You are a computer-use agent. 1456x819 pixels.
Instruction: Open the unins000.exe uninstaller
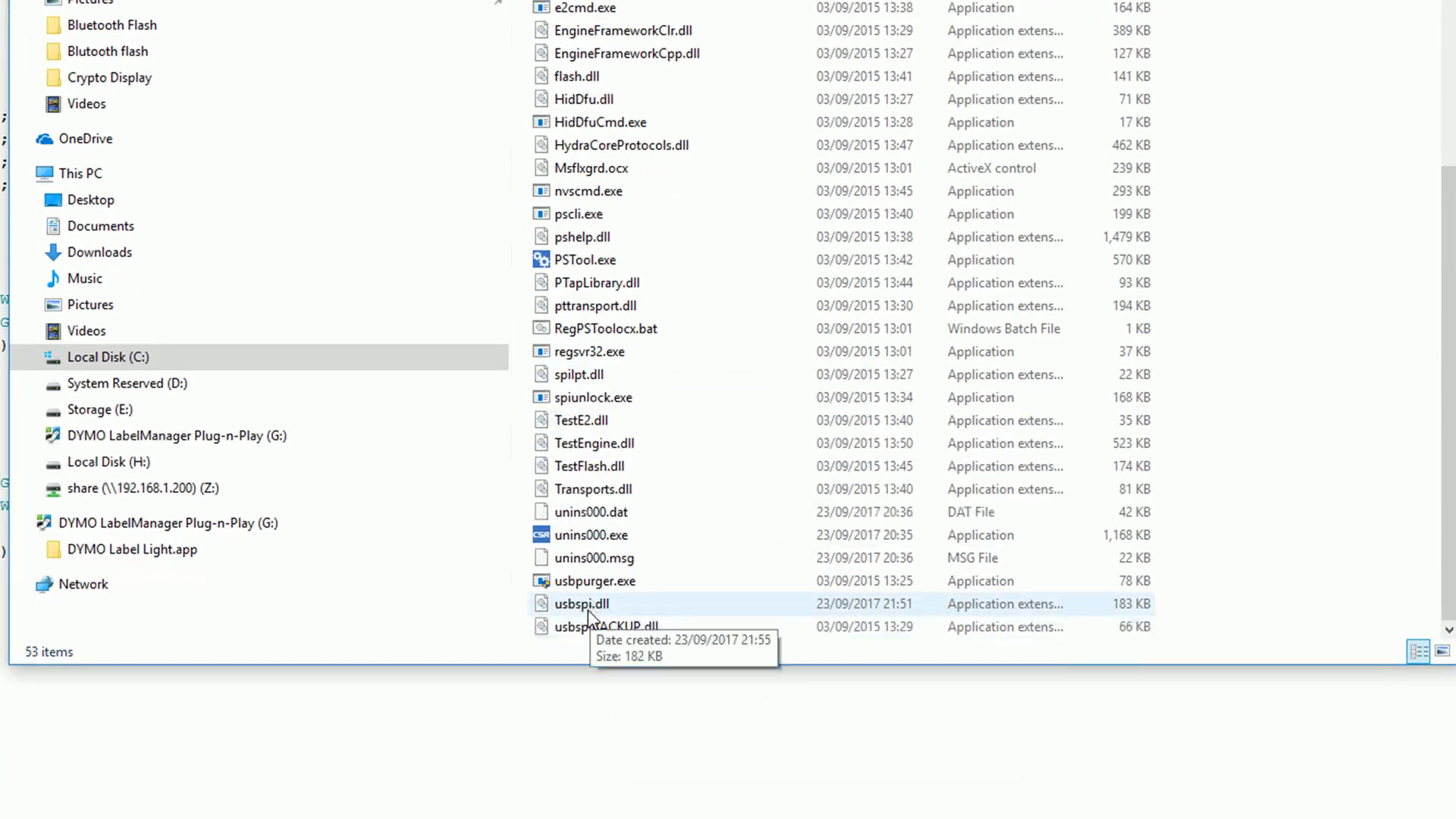point(591,535)
